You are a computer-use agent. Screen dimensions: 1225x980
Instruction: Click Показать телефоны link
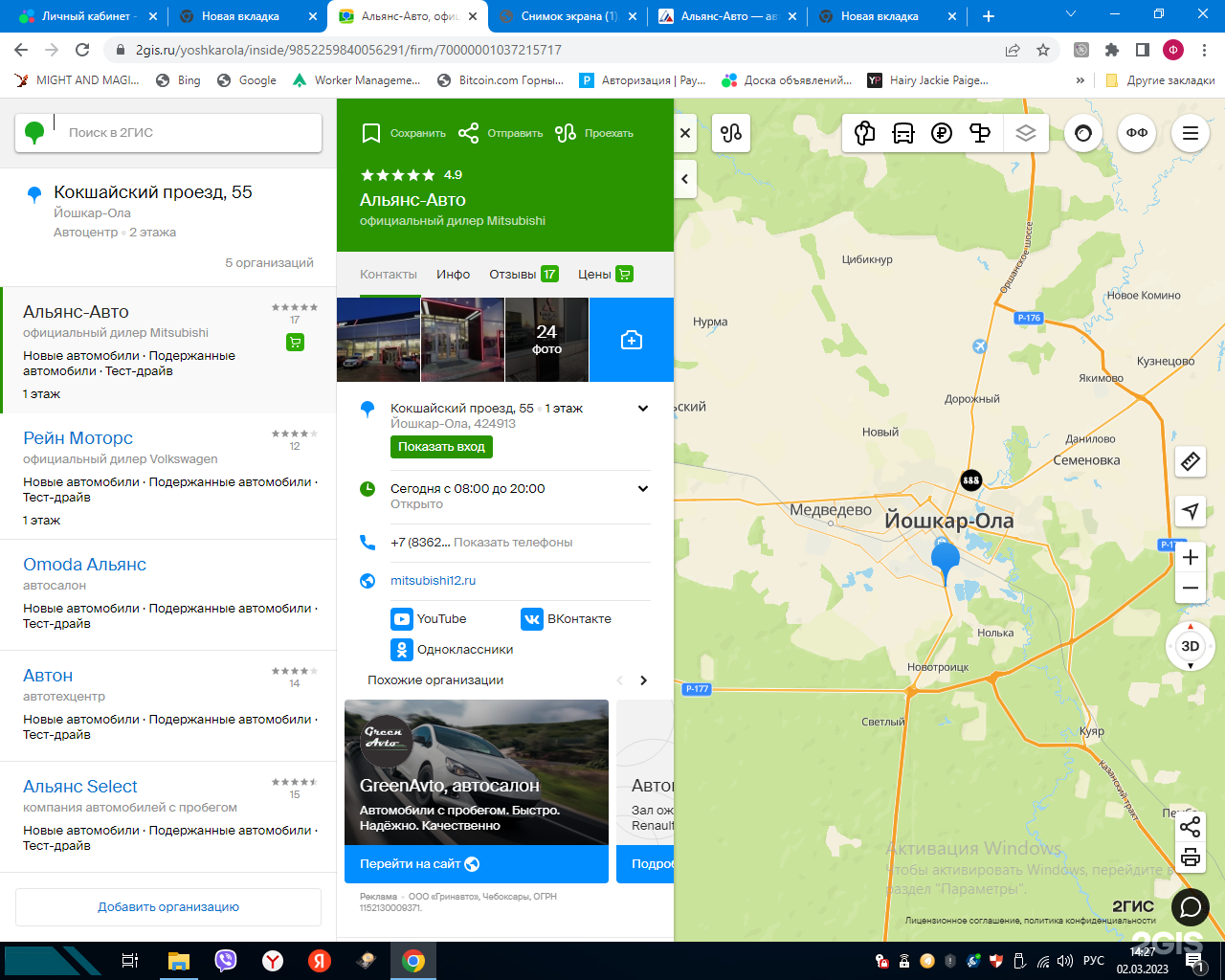[x=513, y=543]
